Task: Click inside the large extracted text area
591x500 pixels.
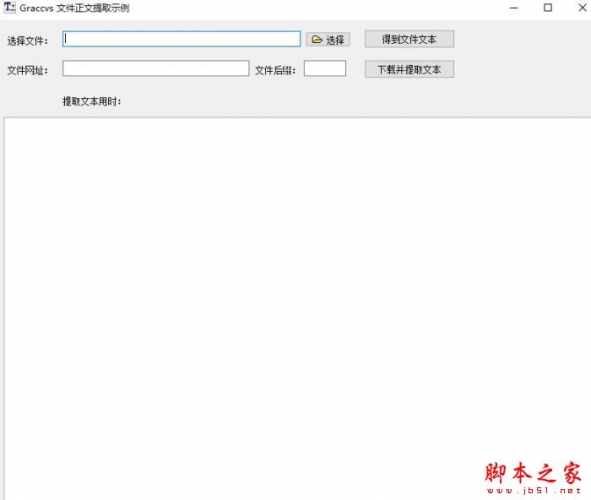Action: (297, 308)
